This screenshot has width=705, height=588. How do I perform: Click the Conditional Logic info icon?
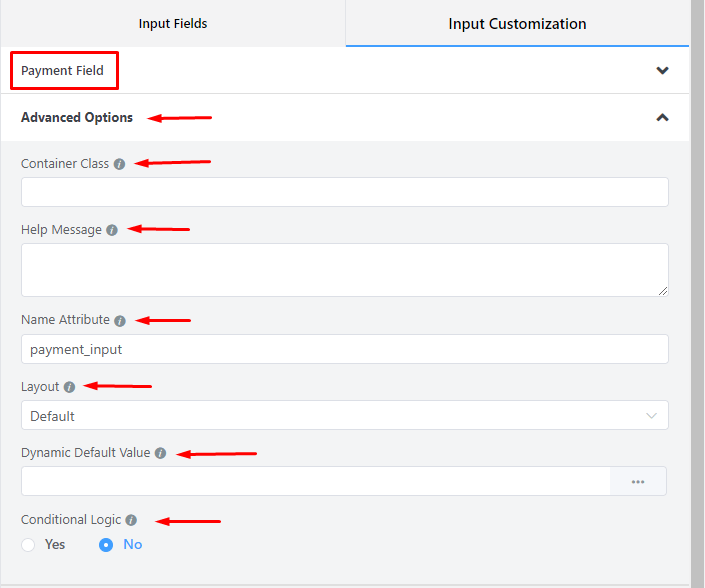pos(131,520)
